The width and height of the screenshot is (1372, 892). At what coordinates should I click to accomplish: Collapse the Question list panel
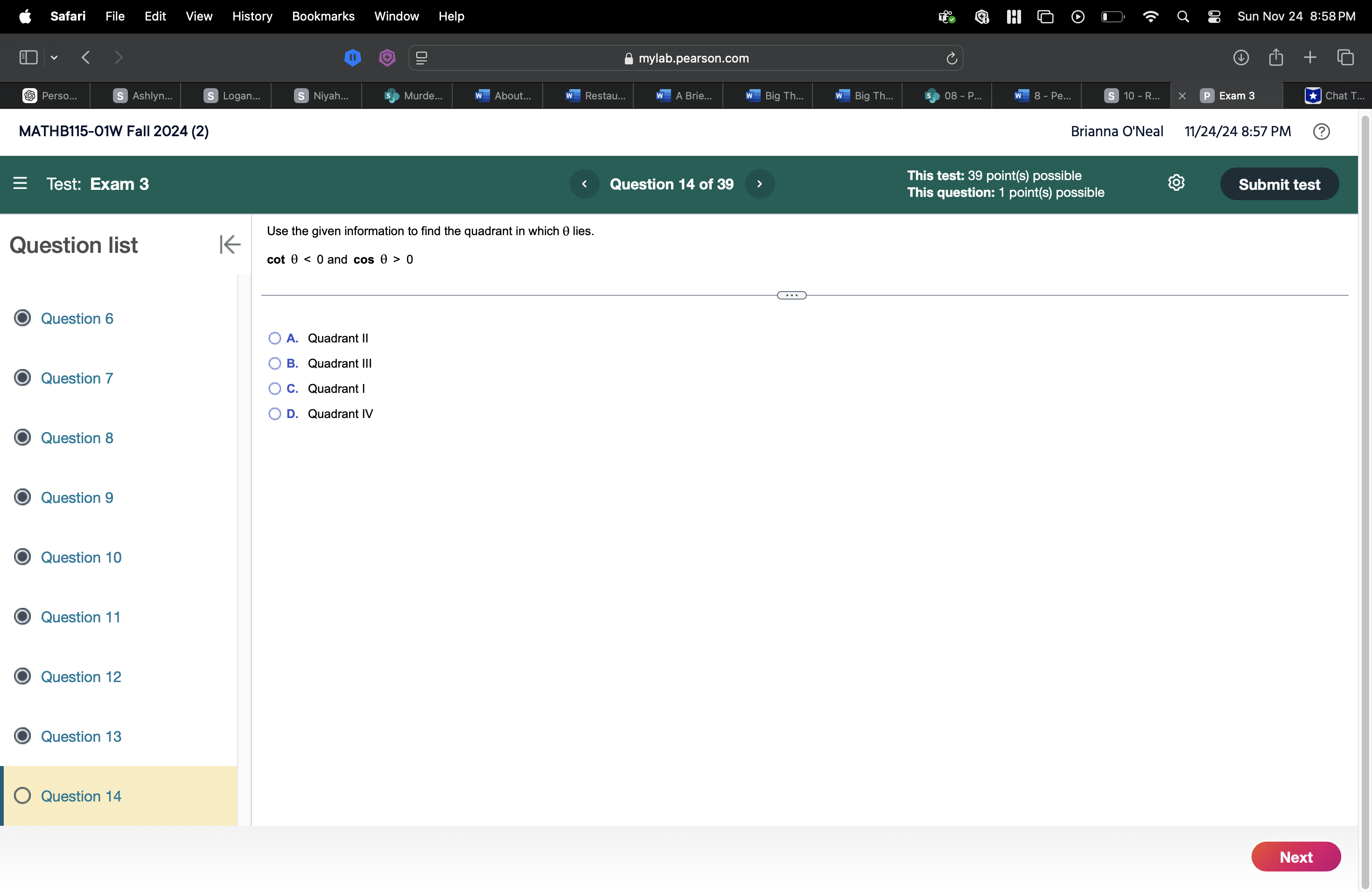click(230, 244)
